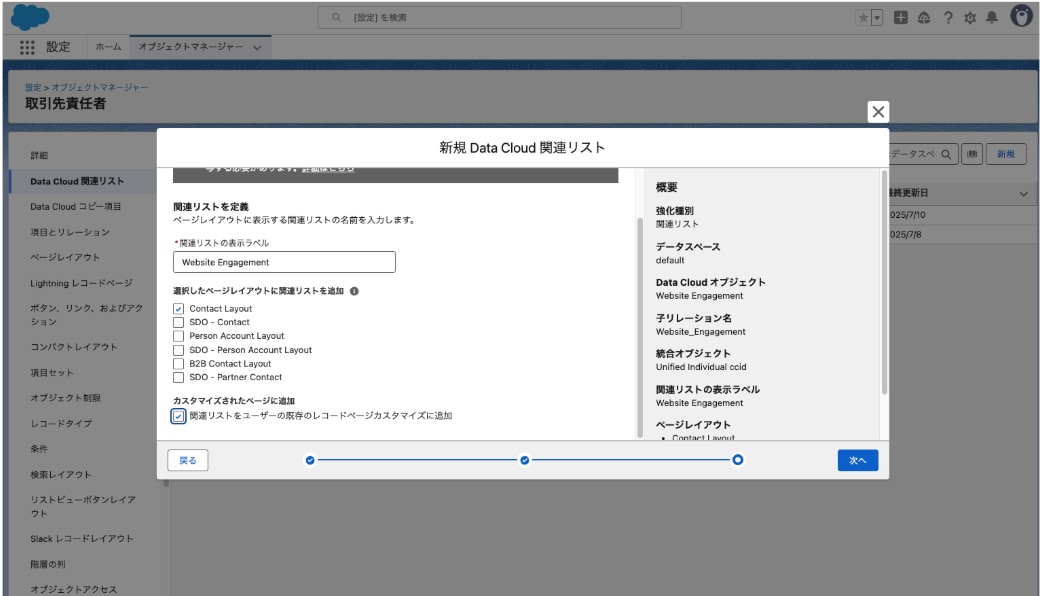Open the bear avatar user profile
The width and height of the screenshot is (1046, 596).
[1020, 17]
